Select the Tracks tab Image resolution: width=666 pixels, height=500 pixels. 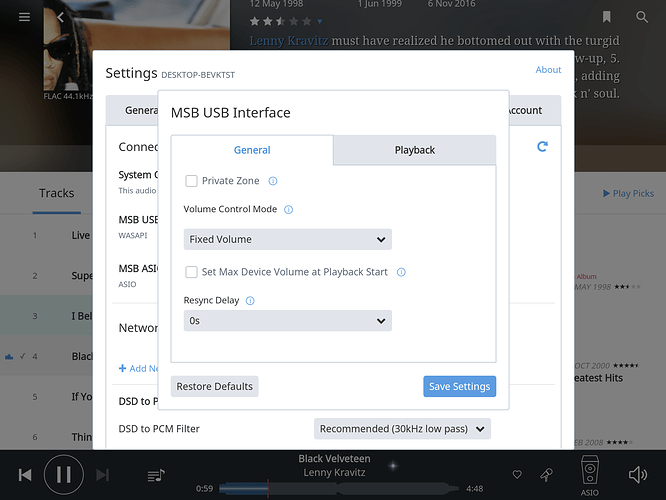[x=56, y=193]
